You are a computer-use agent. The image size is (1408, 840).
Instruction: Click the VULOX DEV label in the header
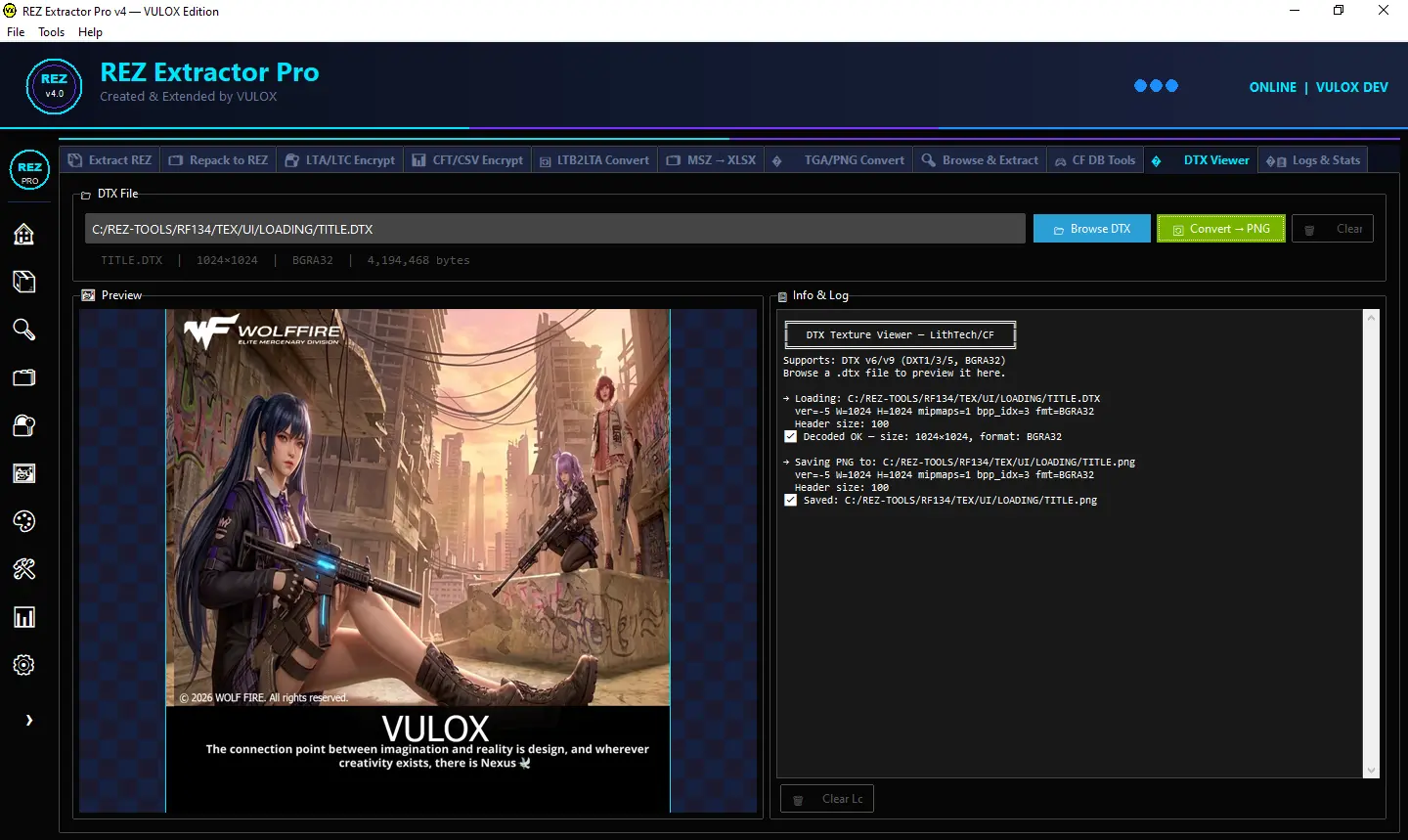point(1351,87)
